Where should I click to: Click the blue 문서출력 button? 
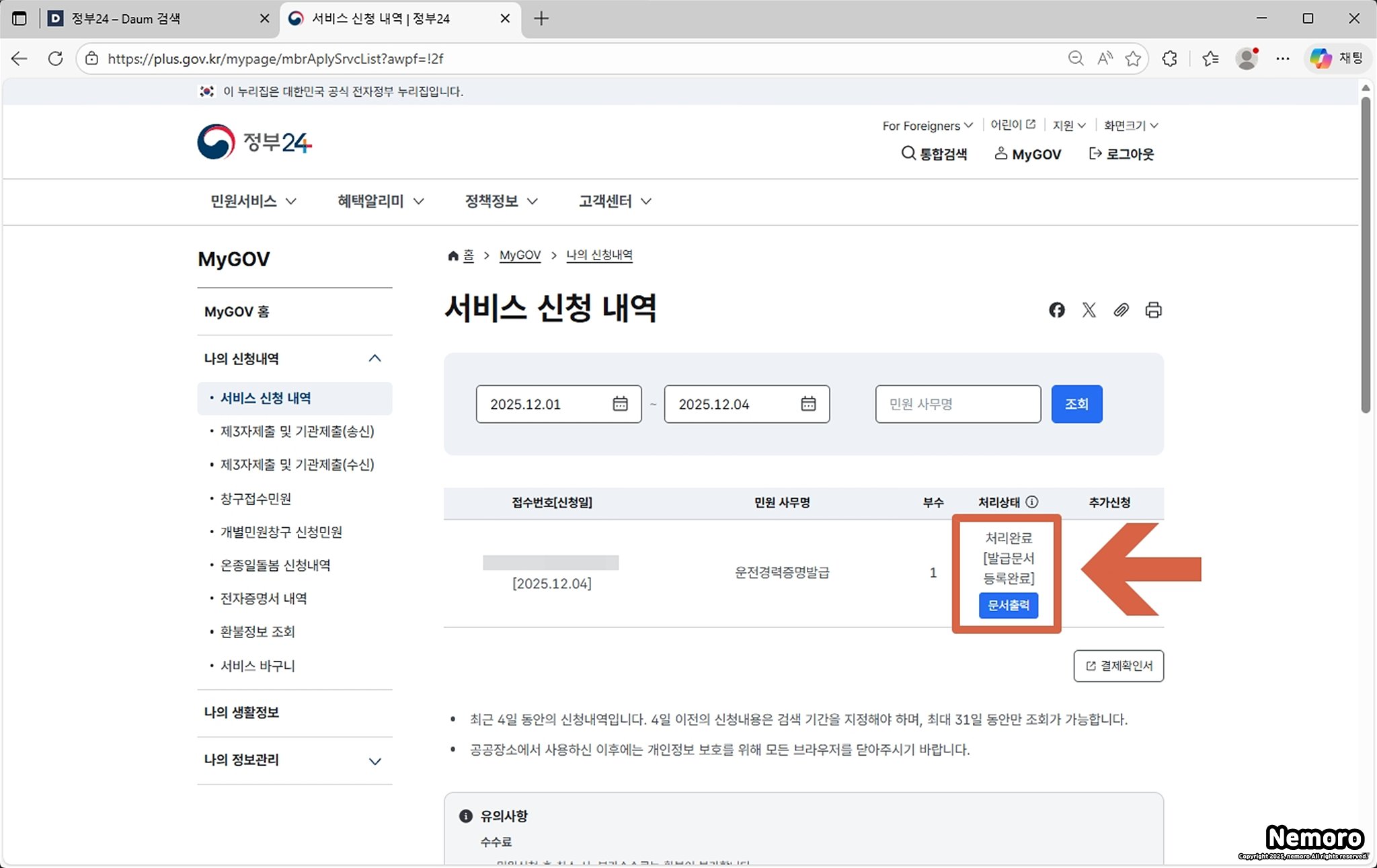click(1008, 605)
